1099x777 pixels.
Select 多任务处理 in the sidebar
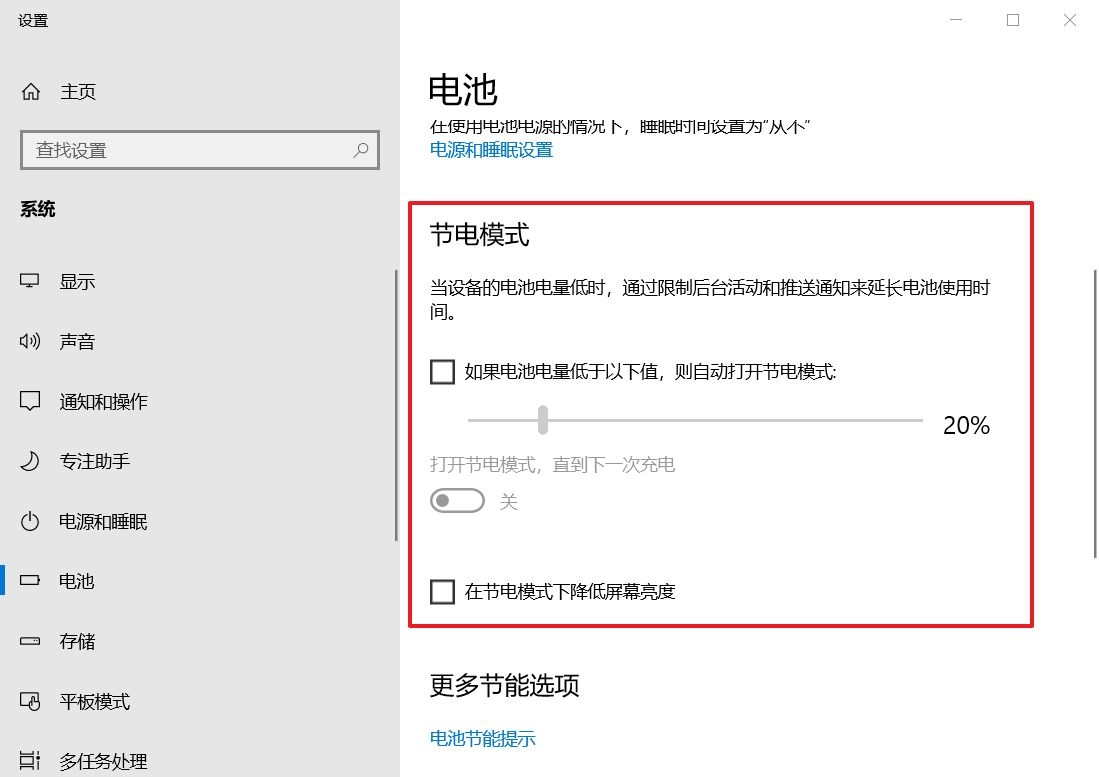click(30, 761)
